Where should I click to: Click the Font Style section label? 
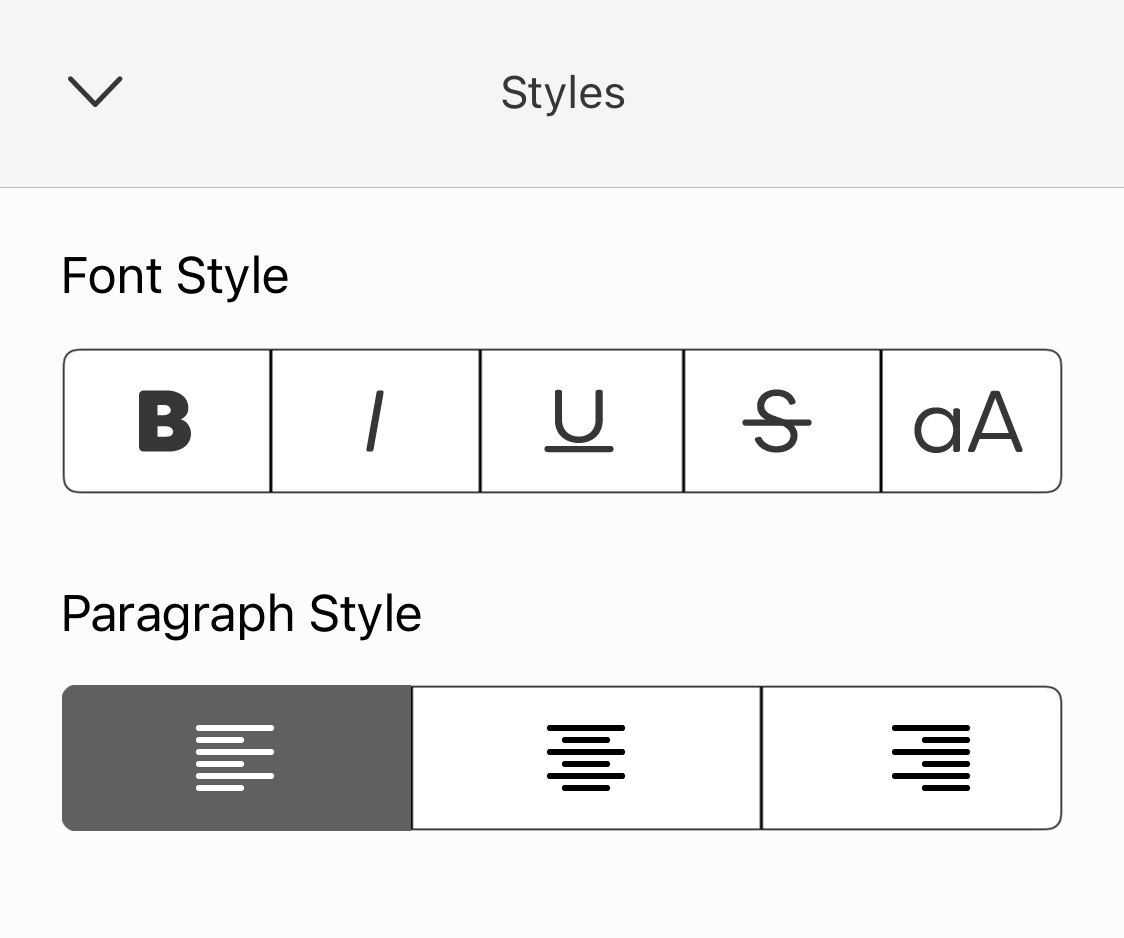click(x=175, y=276)
